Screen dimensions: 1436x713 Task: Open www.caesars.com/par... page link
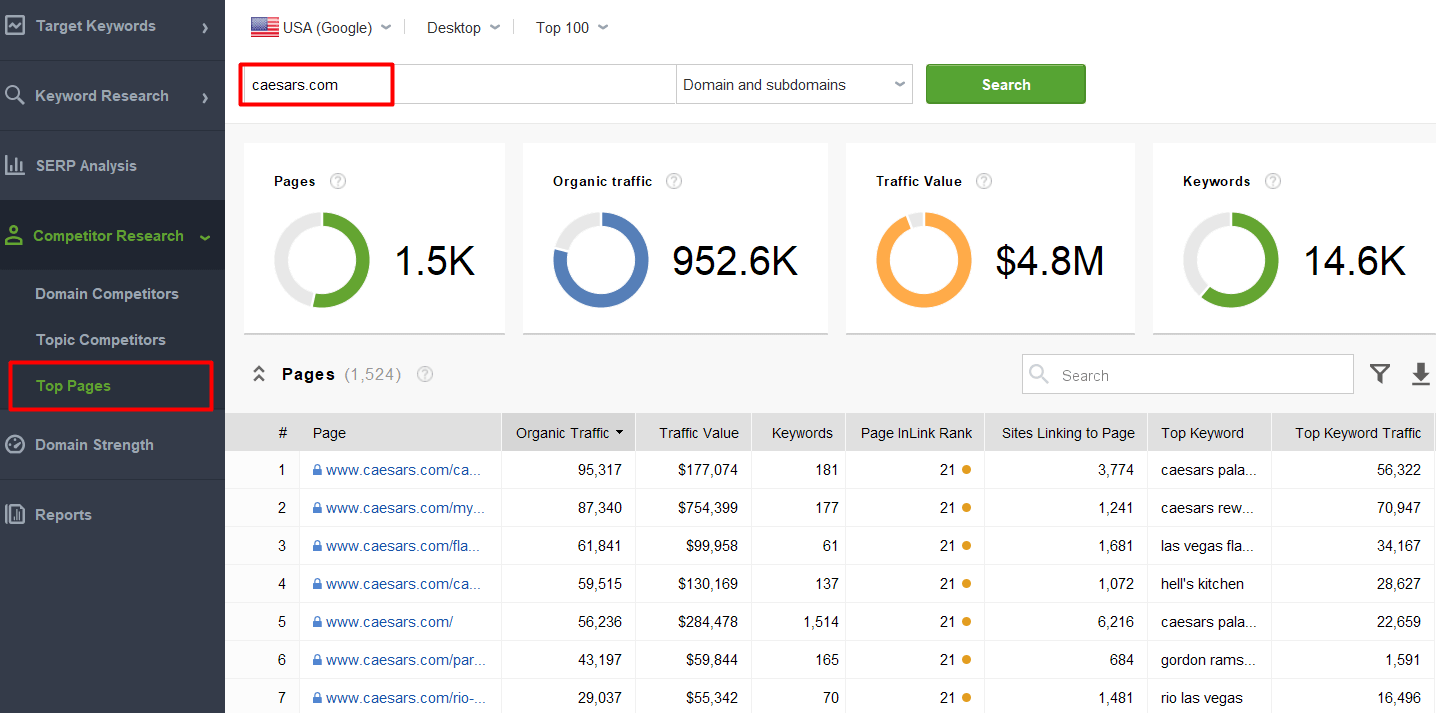pyautogui.click(x=405, y=660)
